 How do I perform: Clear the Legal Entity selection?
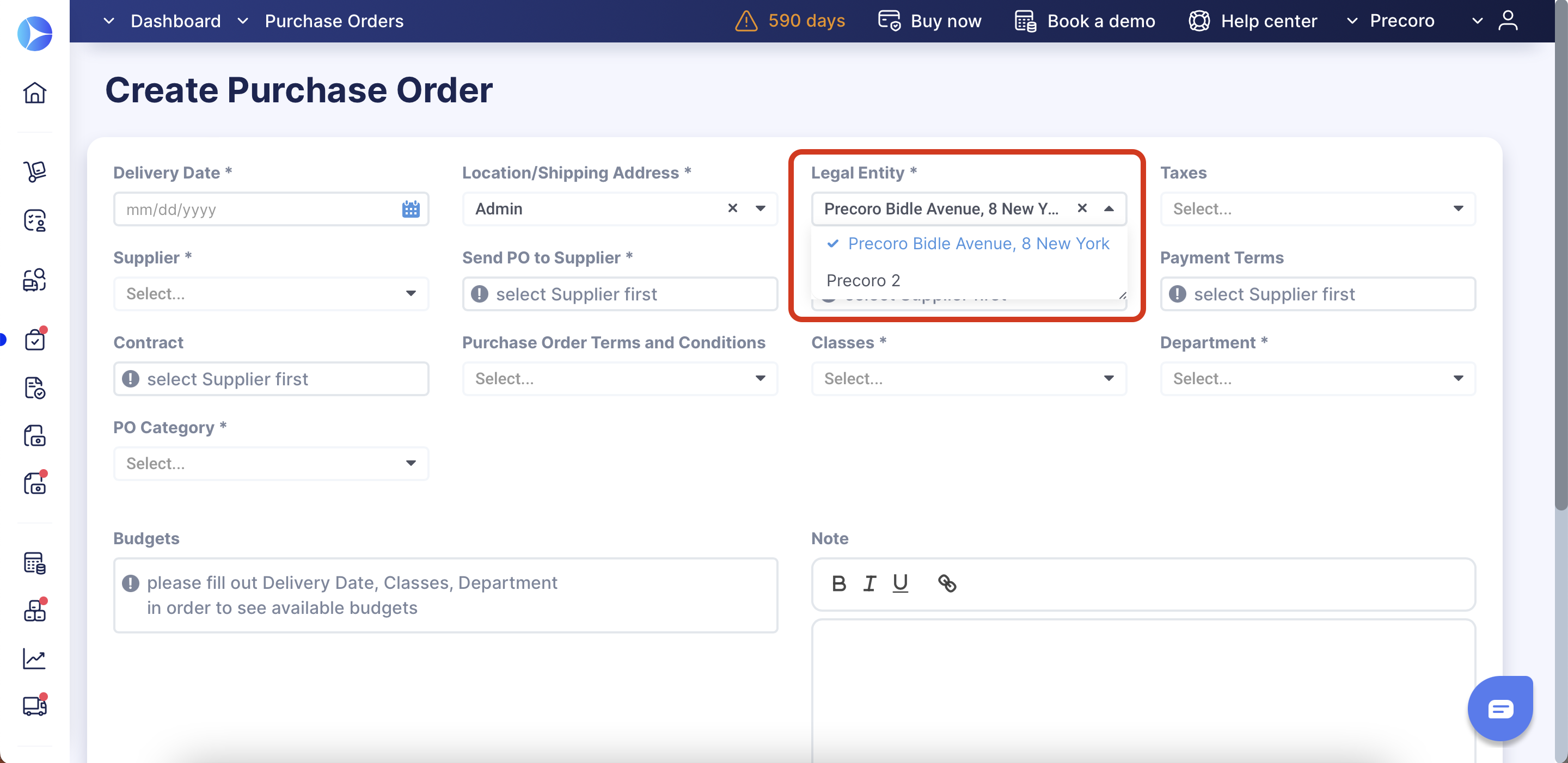click(x=1082, y=208)
